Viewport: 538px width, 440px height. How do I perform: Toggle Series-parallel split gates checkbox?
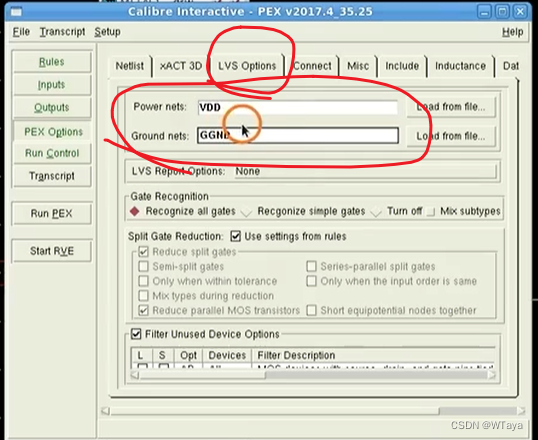(311, 266)
